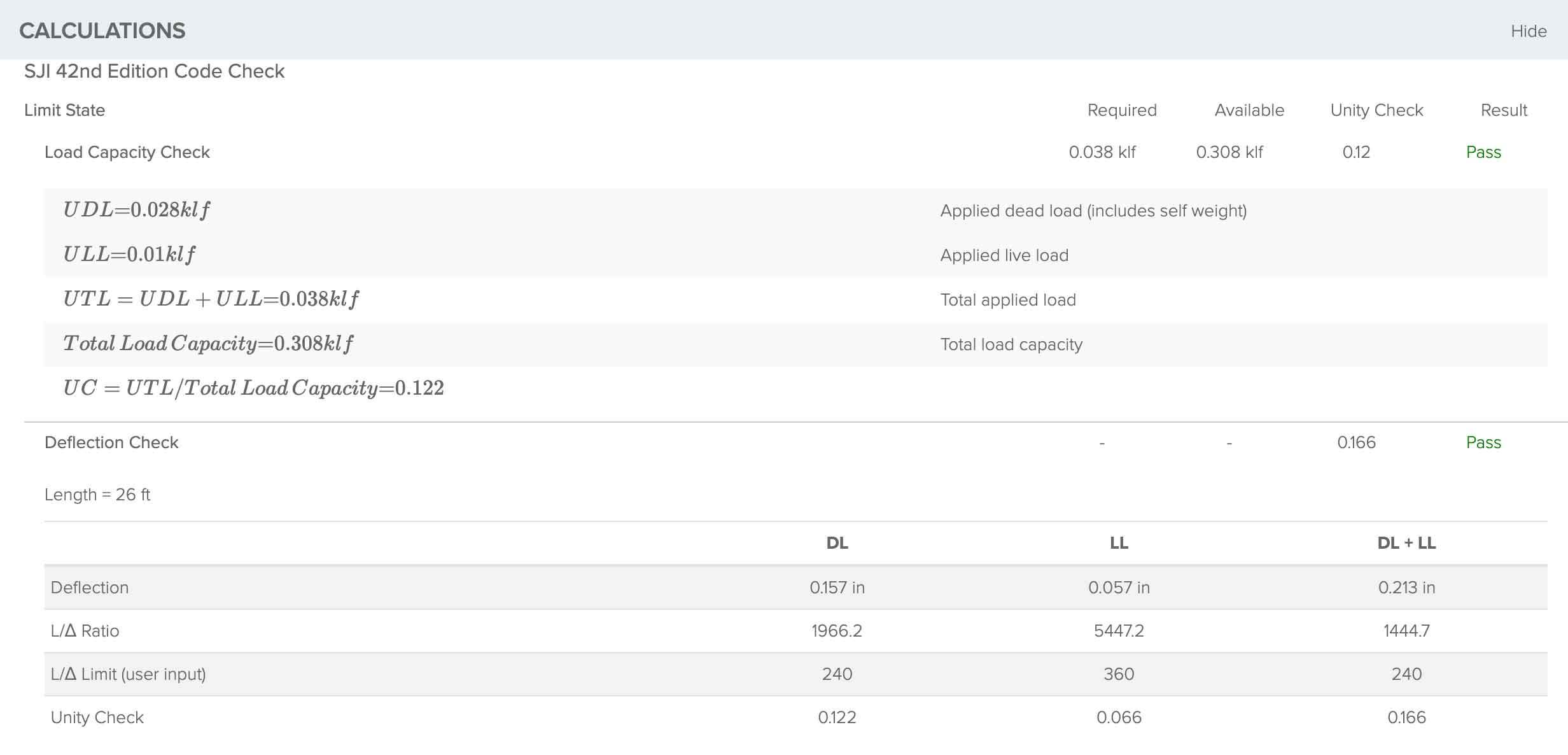Click the Total Load Capacity formula
The width and height of the screenshot is (1568, 755).
[x=207, y=344]
